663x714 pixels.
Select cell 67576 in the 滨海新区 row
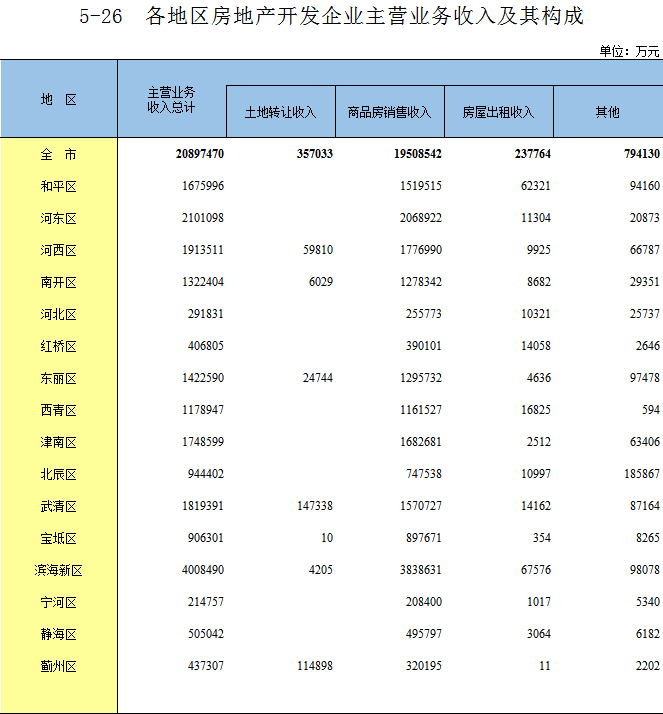pos(536,570)
